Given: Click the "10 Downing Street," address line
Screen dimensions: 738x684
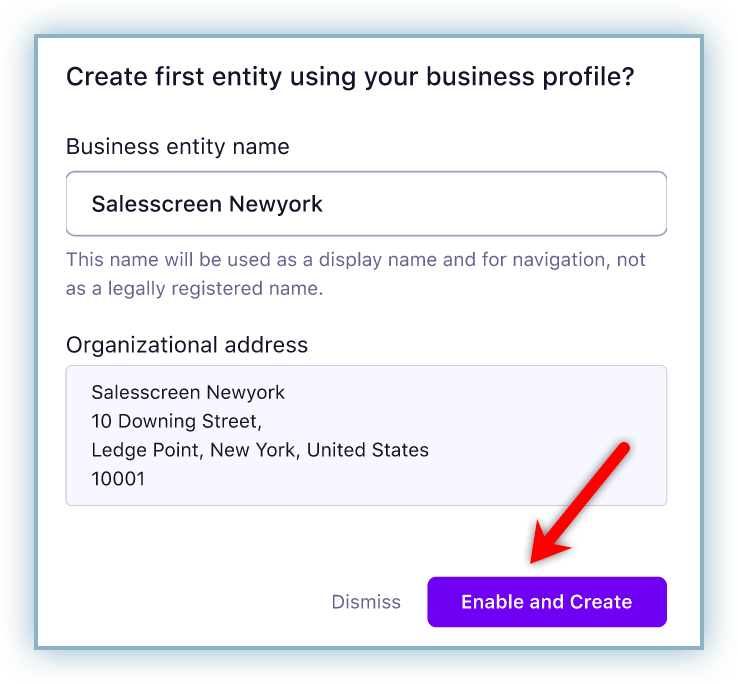Looking at the screenshot, I should pyautogui.click(x=176, y=421).
